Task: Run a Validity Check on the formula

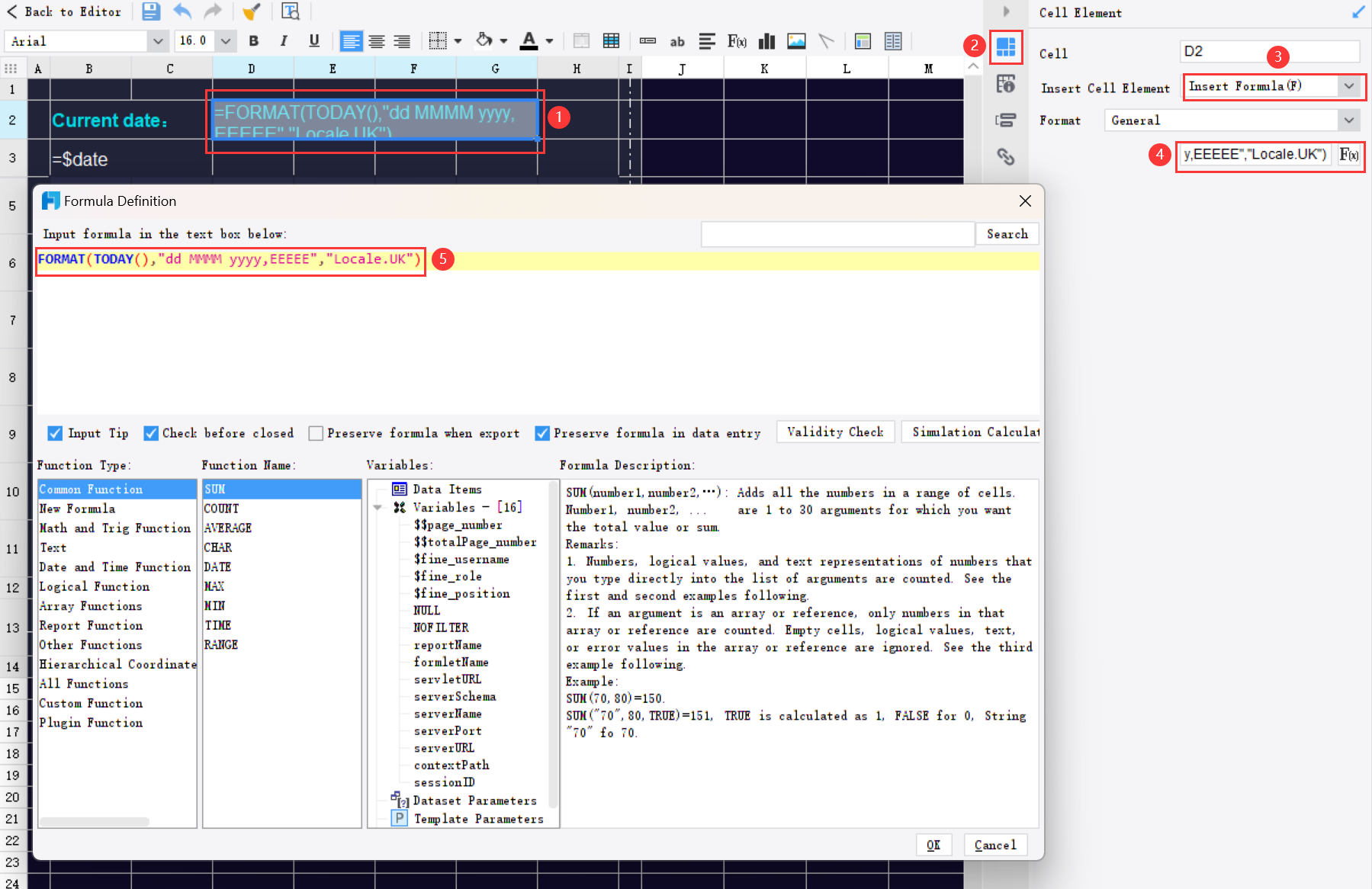Action: pos(835,432)
